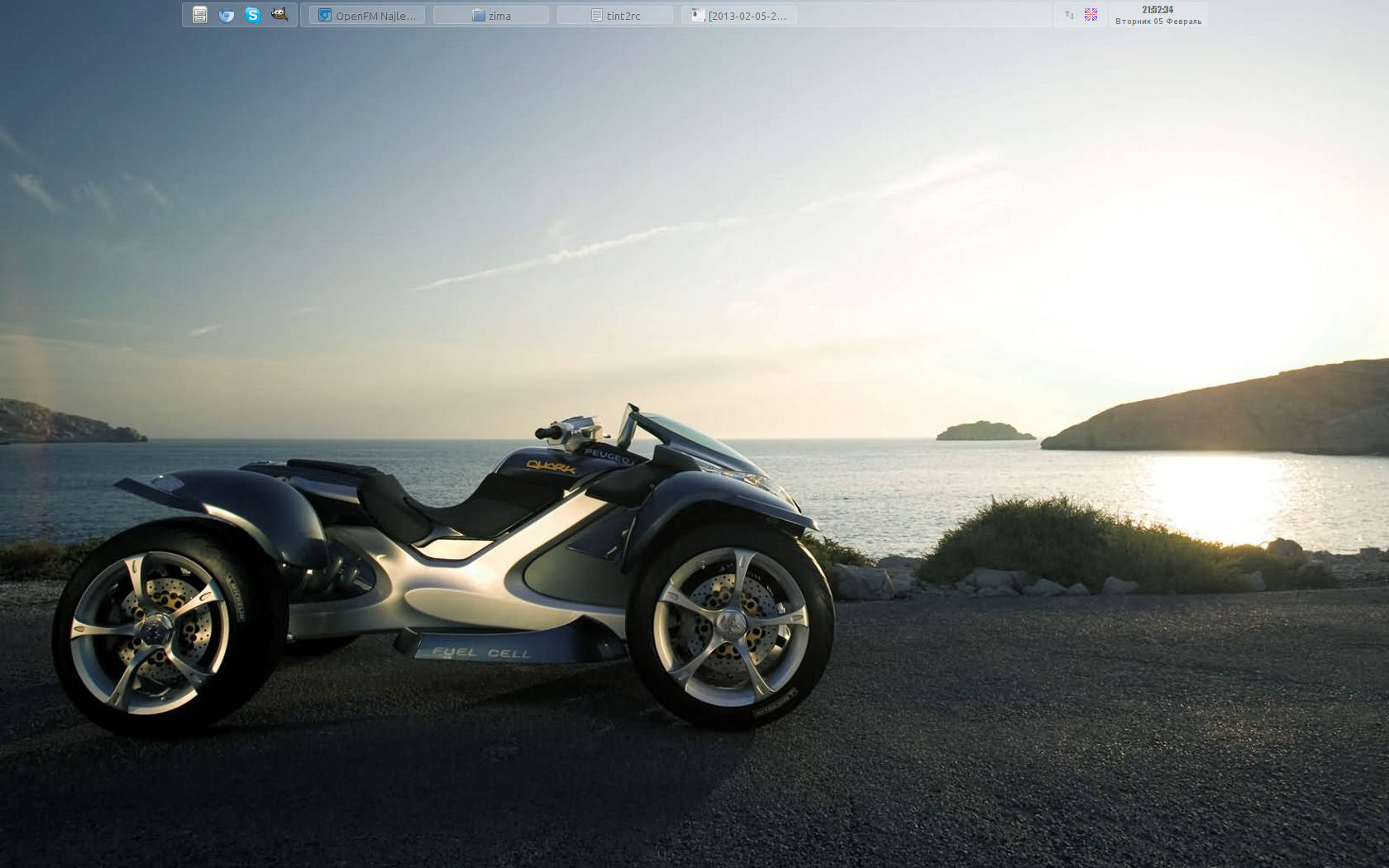Launch GIMP from the panel
Viewport: 1389px width, 868px height.
(x=279, y=14)
